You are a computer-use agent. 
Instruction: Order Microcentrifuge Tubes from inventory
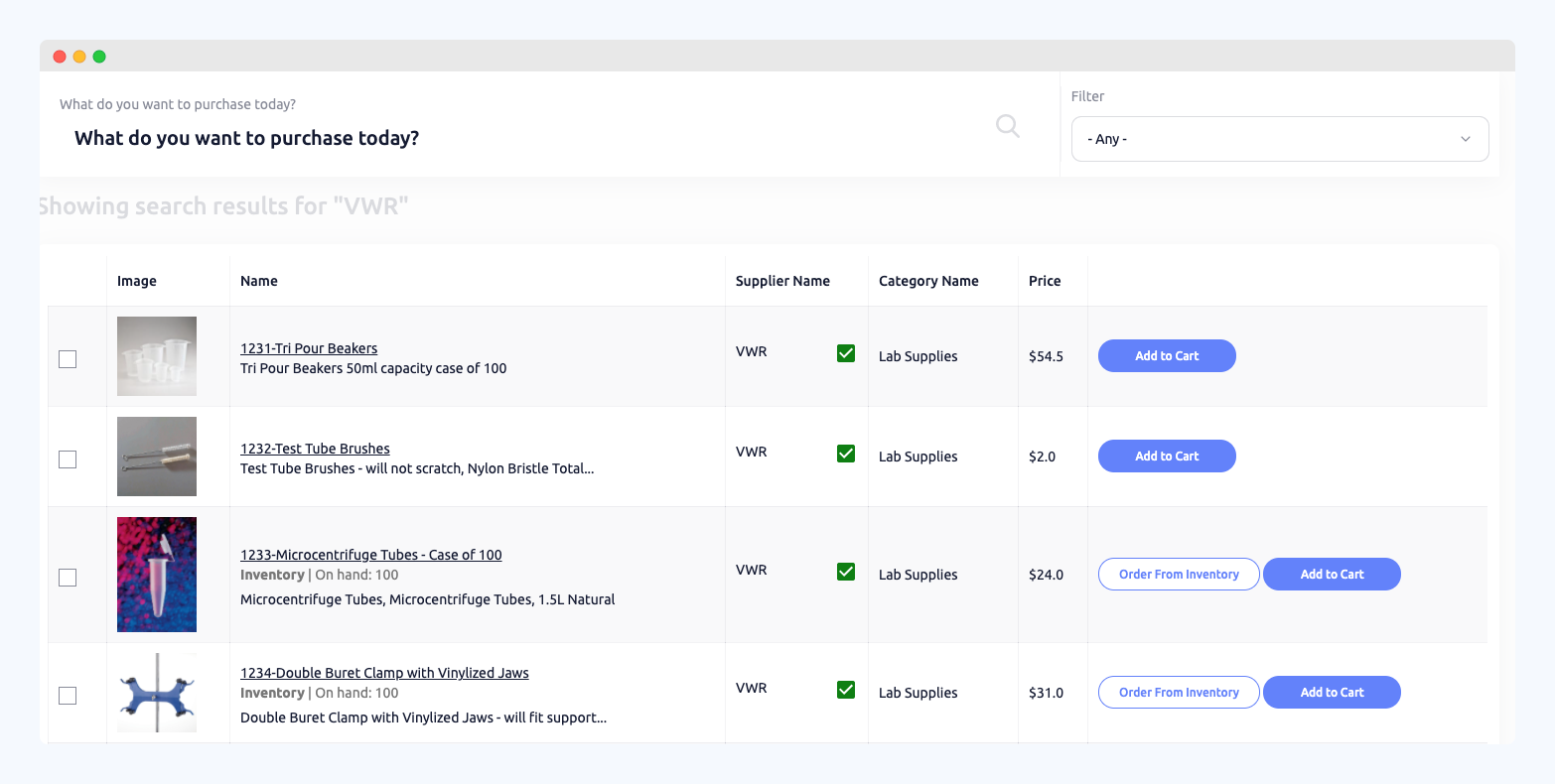[1179, 574]
